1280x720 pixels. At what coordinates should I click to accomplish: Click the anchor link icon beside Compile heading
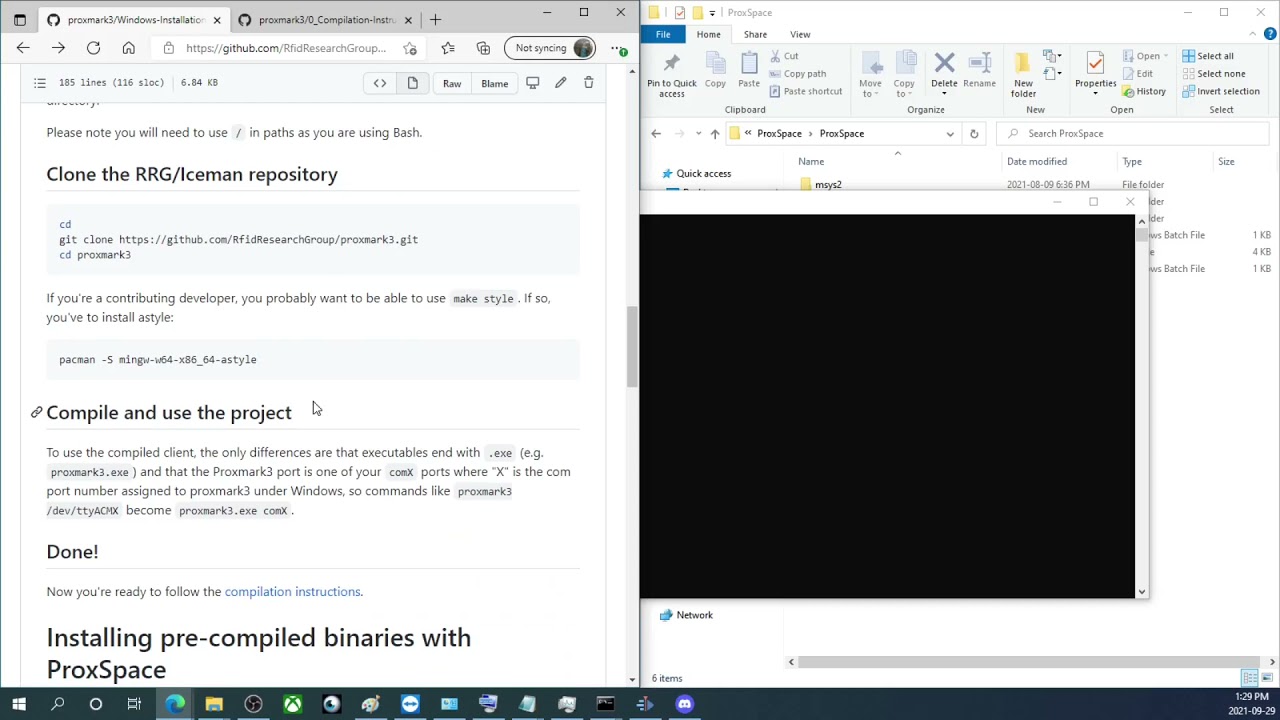pos(36,412)
